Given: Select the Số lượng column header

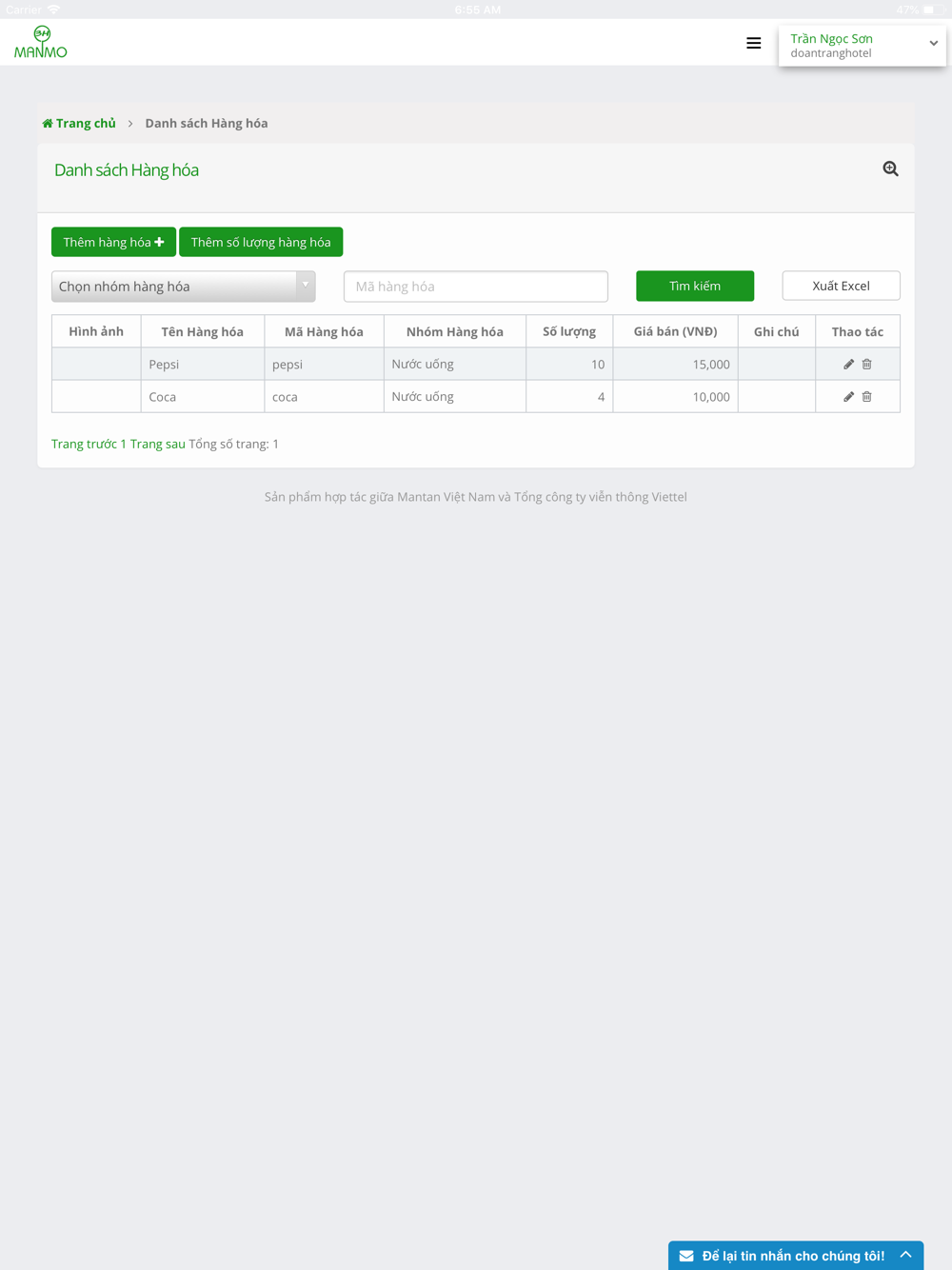Looking at the screenshot, I should (x=569, y=331).
